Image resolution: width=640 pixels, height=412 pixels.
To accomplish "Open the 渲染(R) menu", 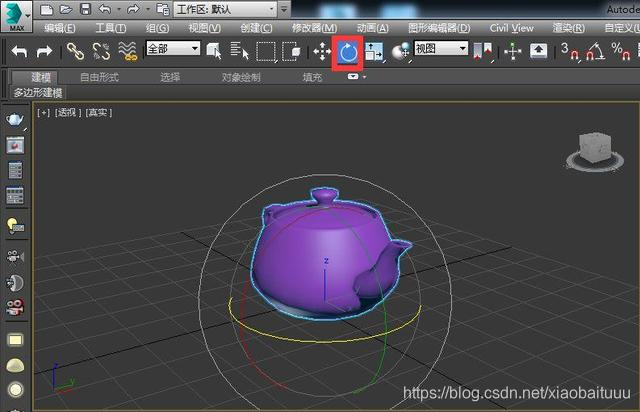I will pyautogui.click(x=569, y=28).
